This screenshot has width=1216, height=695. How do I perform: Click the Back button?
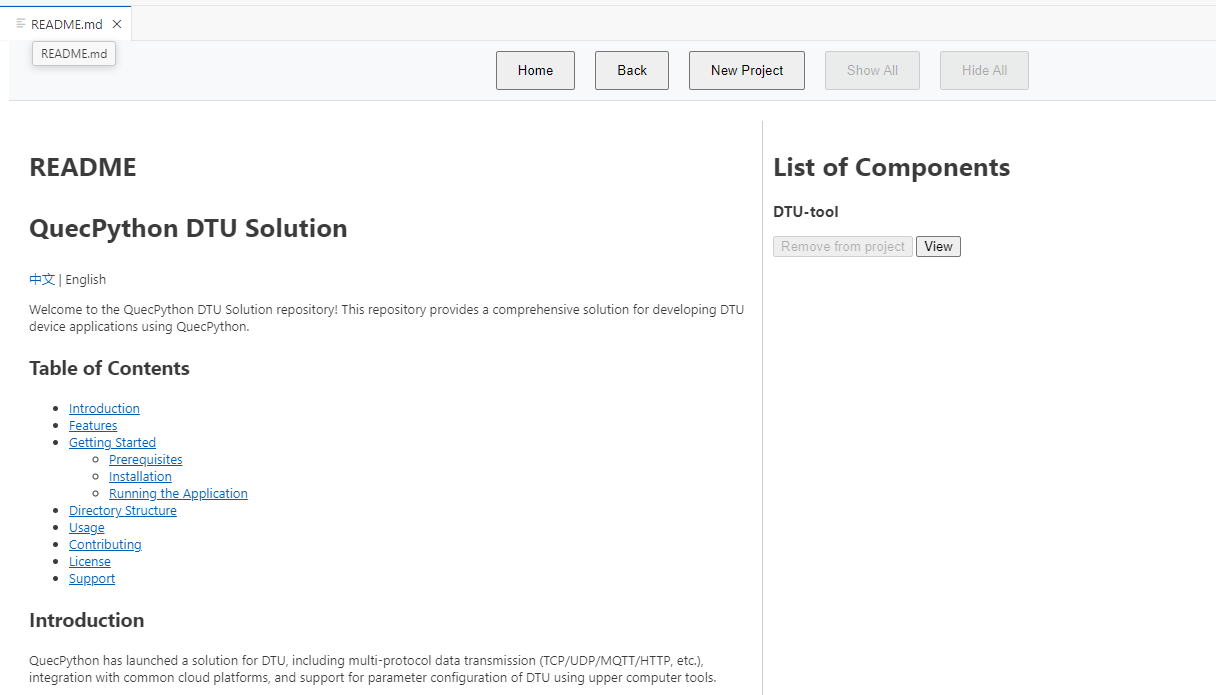click(x=632, y=70)
